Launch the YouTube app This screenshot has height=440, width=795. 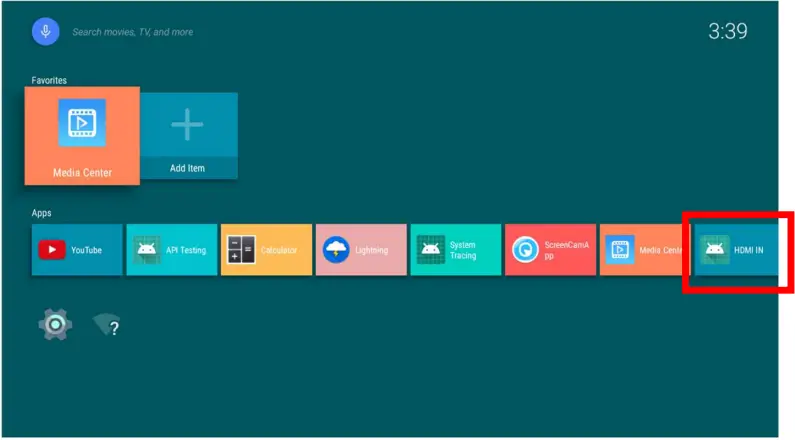tap(77, 250)
